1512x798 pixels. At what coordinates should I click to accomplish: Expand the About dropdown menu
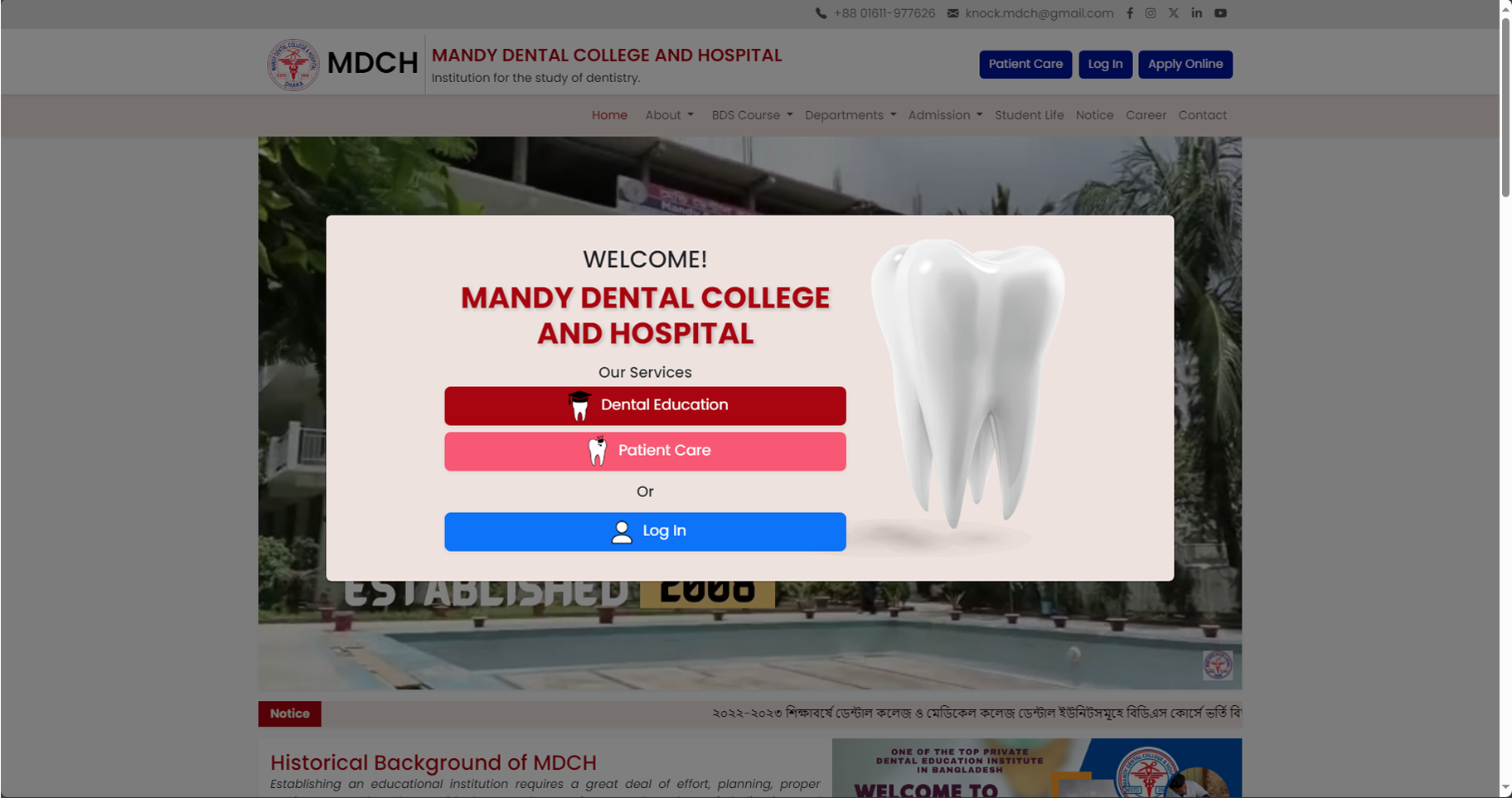pos(669,115)
